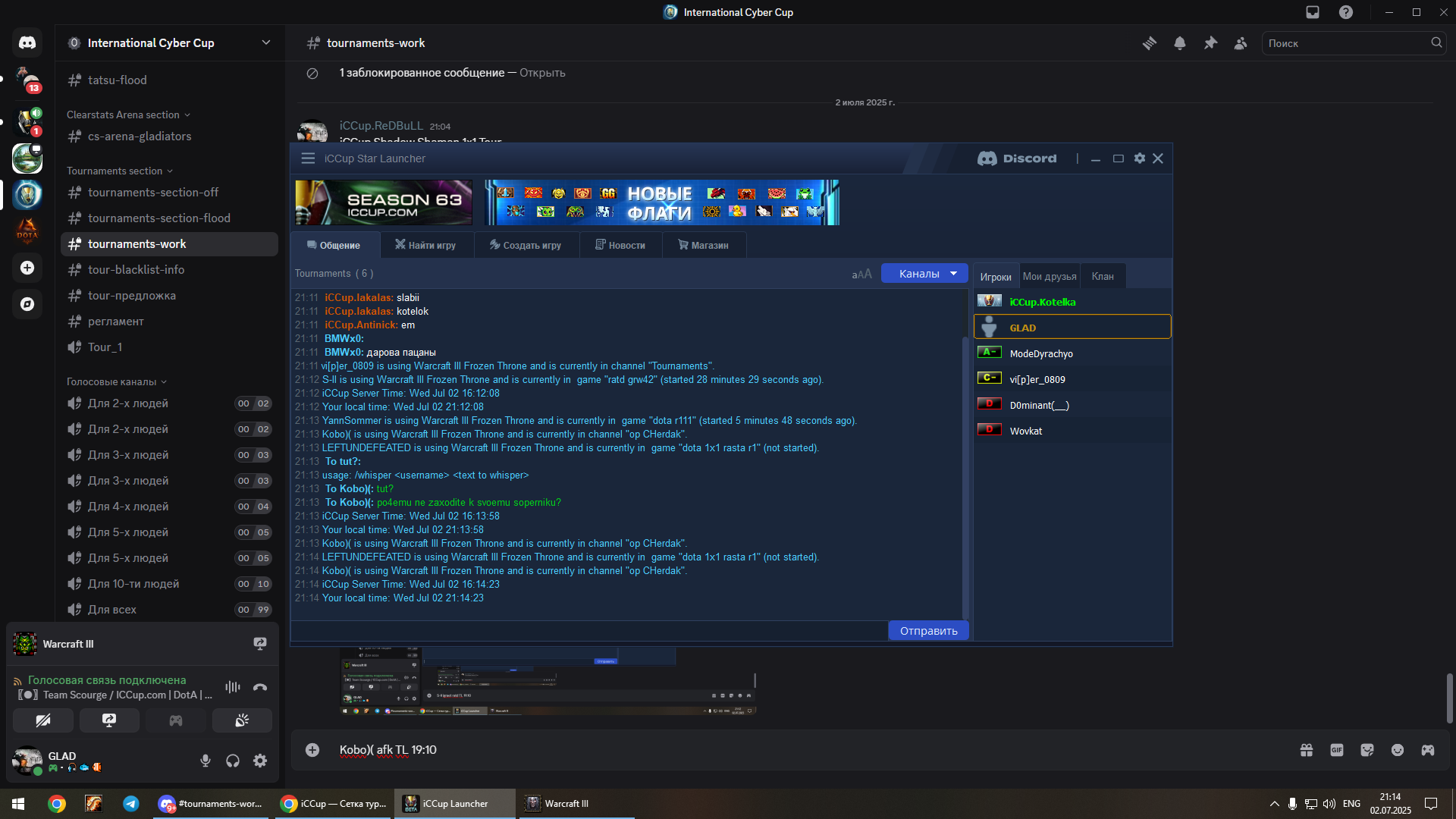Viewport: 1456px width, 819px height.
Task: Toggle microphone mute
Action: coord(206,761)
